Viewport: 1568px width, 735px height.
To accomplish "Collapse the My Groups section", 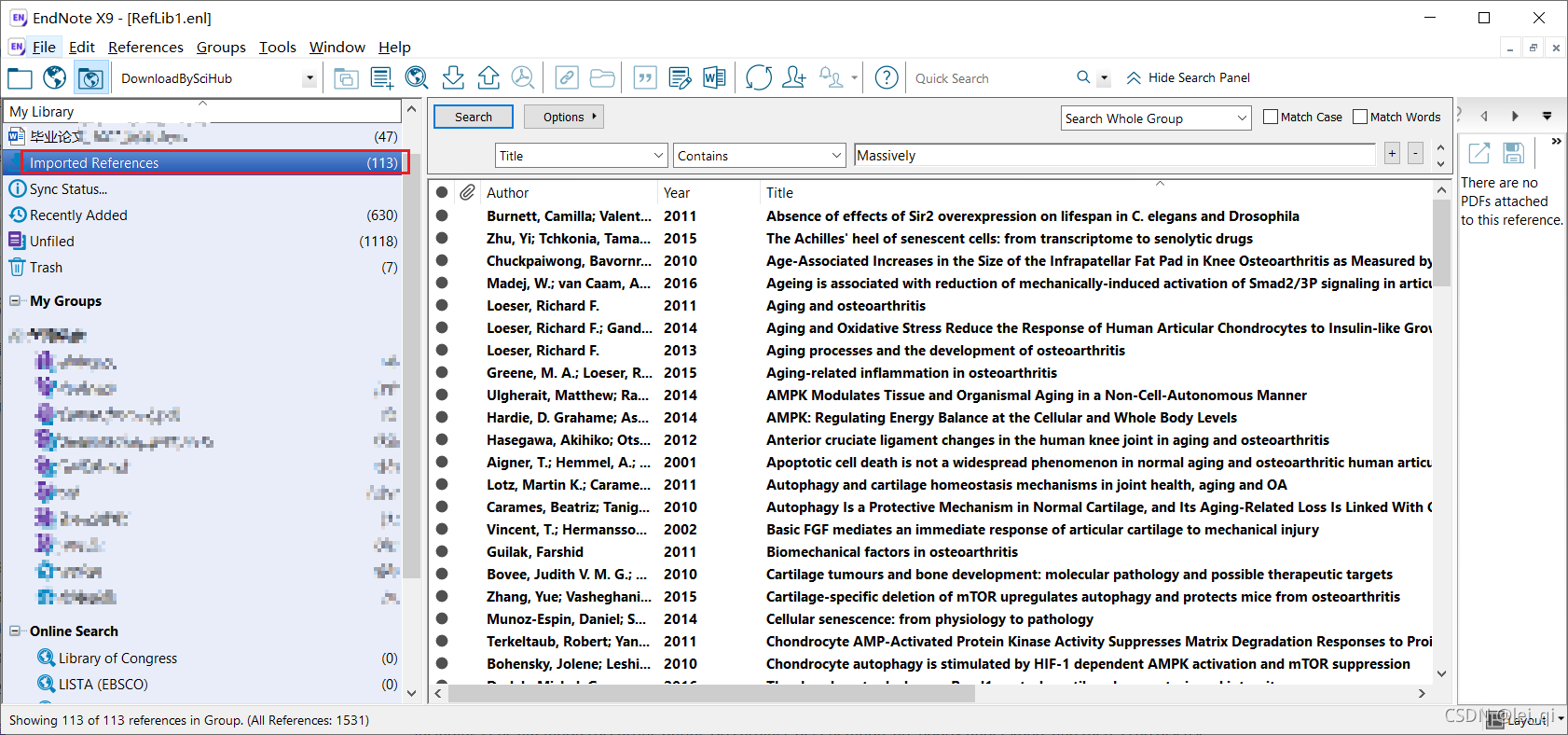I will tap(15, 300).
